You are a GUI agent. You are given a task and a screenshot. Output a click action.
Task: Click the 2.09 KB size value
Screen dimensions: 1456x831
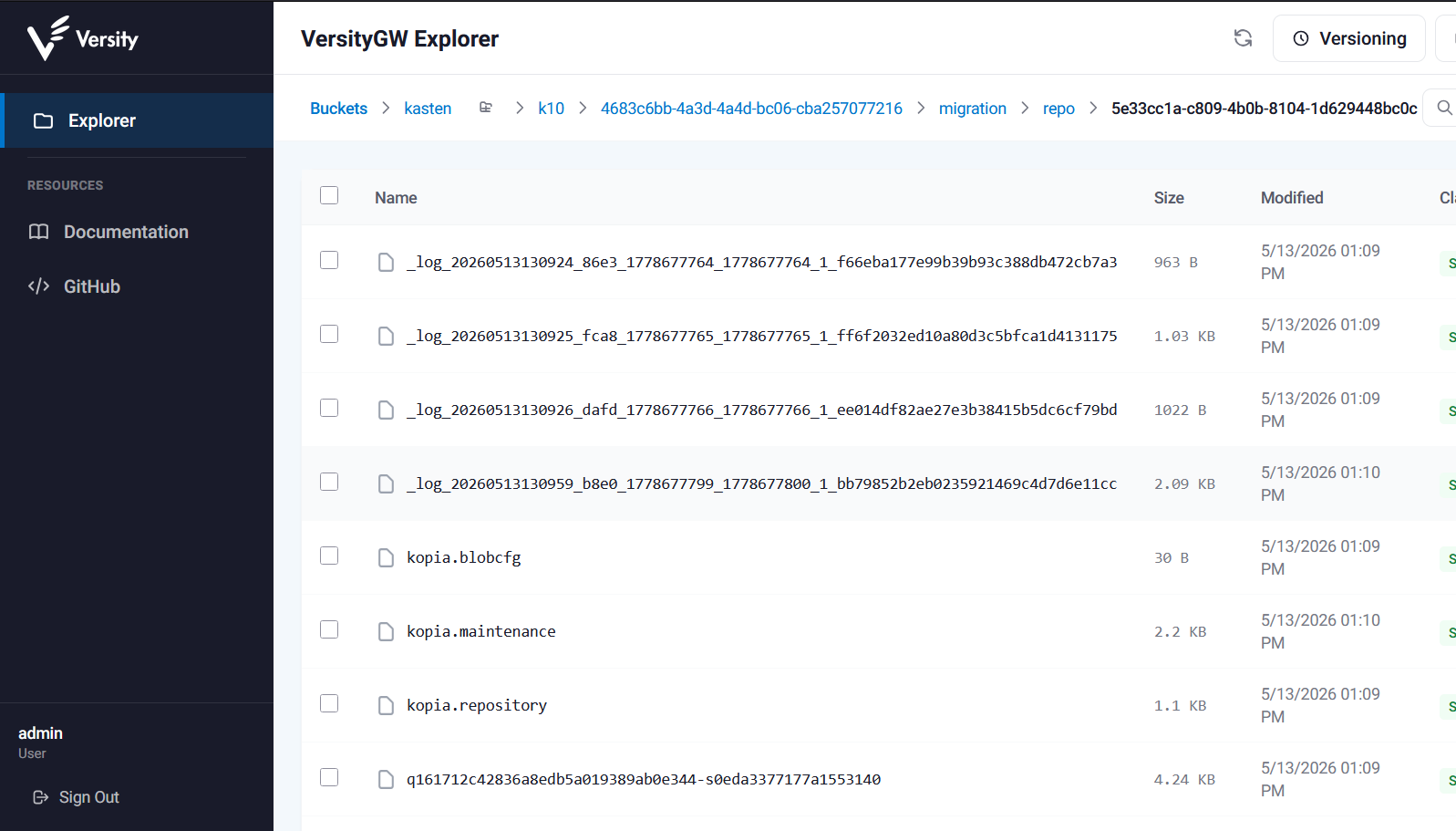(1184, 484)
